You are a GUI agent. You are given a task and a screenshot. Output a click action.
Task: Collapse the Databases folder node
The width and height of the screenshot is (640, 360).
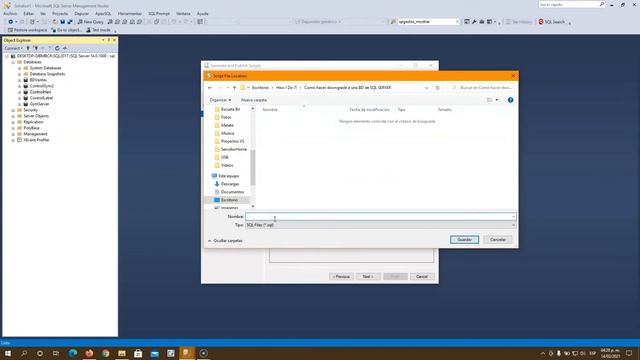point(13,62)
